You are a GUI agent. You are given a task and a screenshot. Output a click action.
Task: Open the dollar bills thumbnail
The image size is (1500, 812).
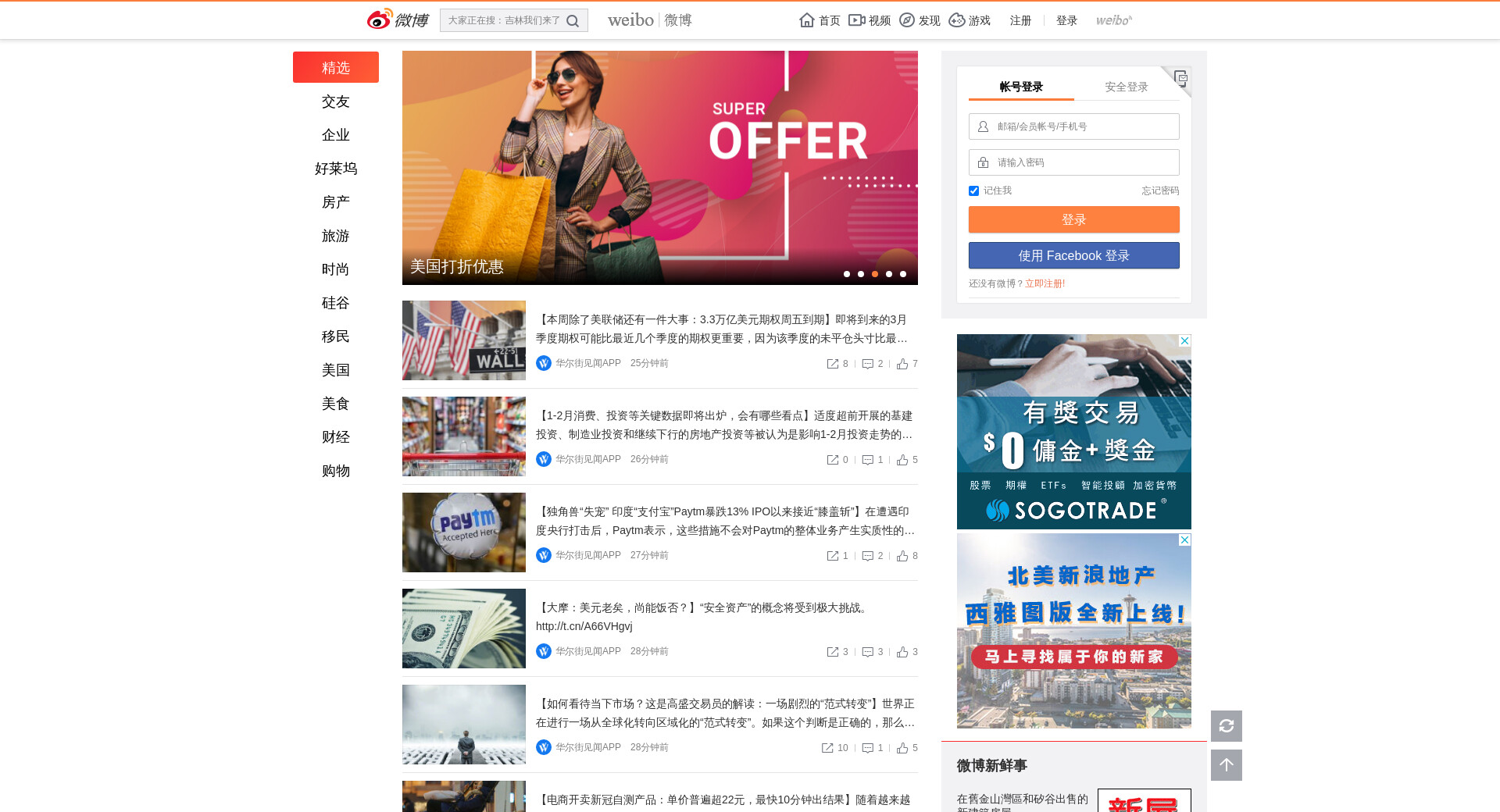point(464,629)
